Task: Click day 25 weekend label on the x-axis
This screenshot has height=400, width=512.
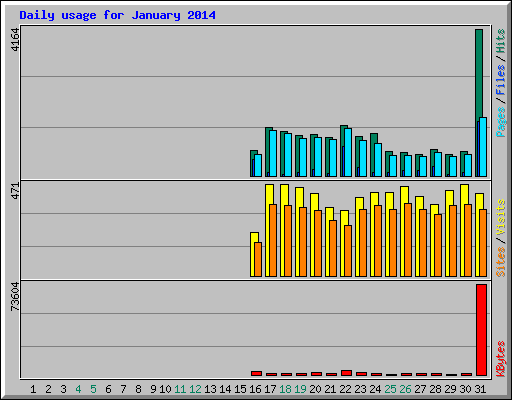Action: (x=390, y=389)
